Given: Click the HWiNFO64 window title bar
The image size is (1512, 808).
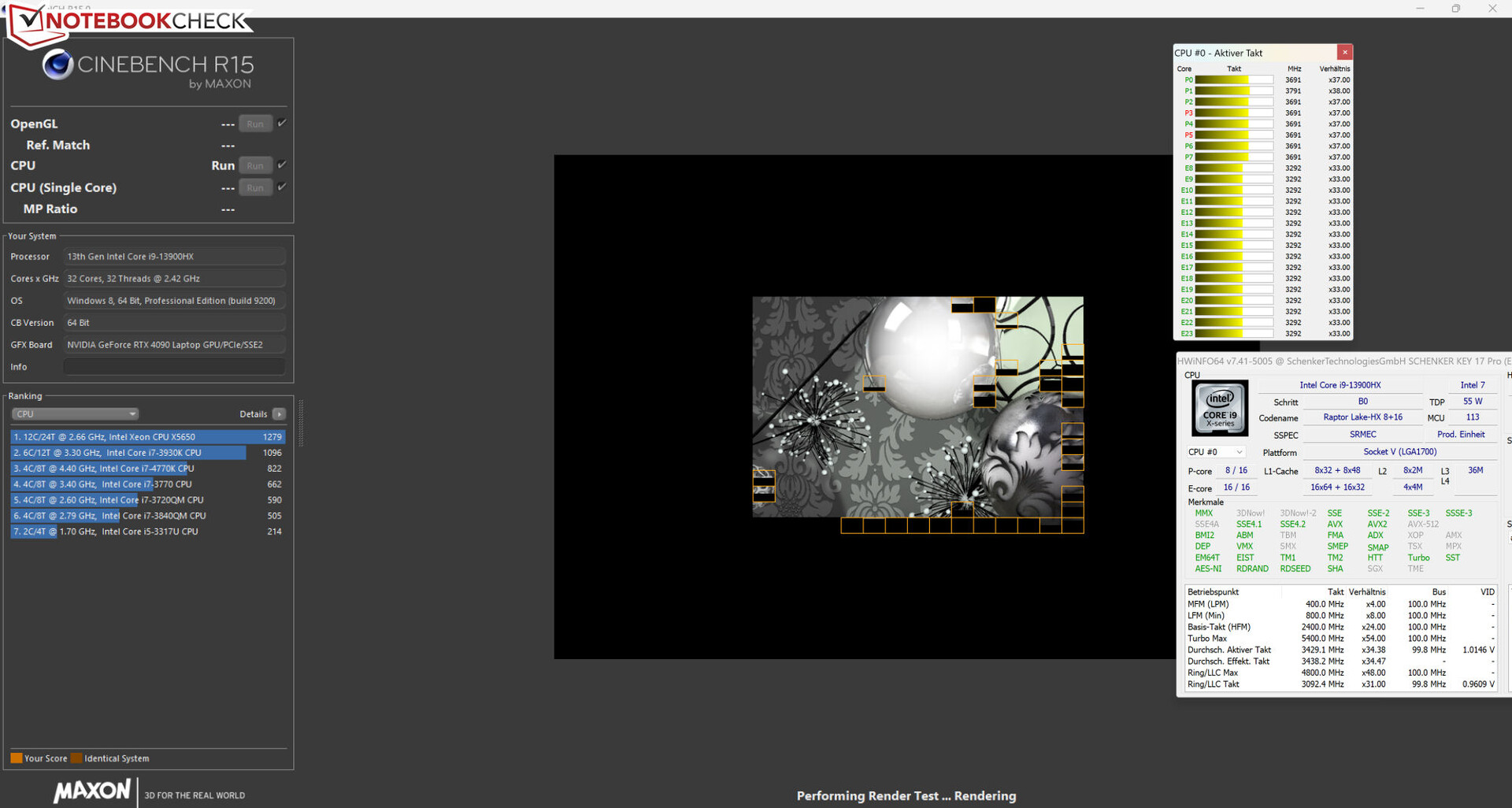Looking at the screenshot, I should 1343,361.
